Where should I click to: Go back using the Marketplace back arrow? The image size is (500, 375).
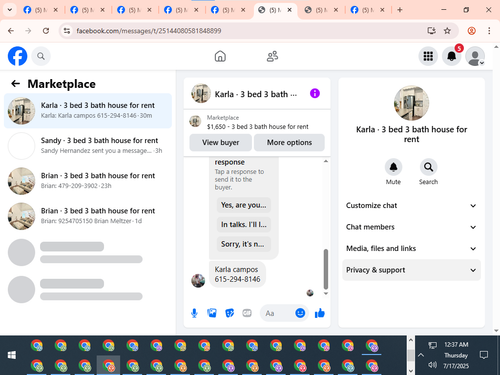(15, 84)
